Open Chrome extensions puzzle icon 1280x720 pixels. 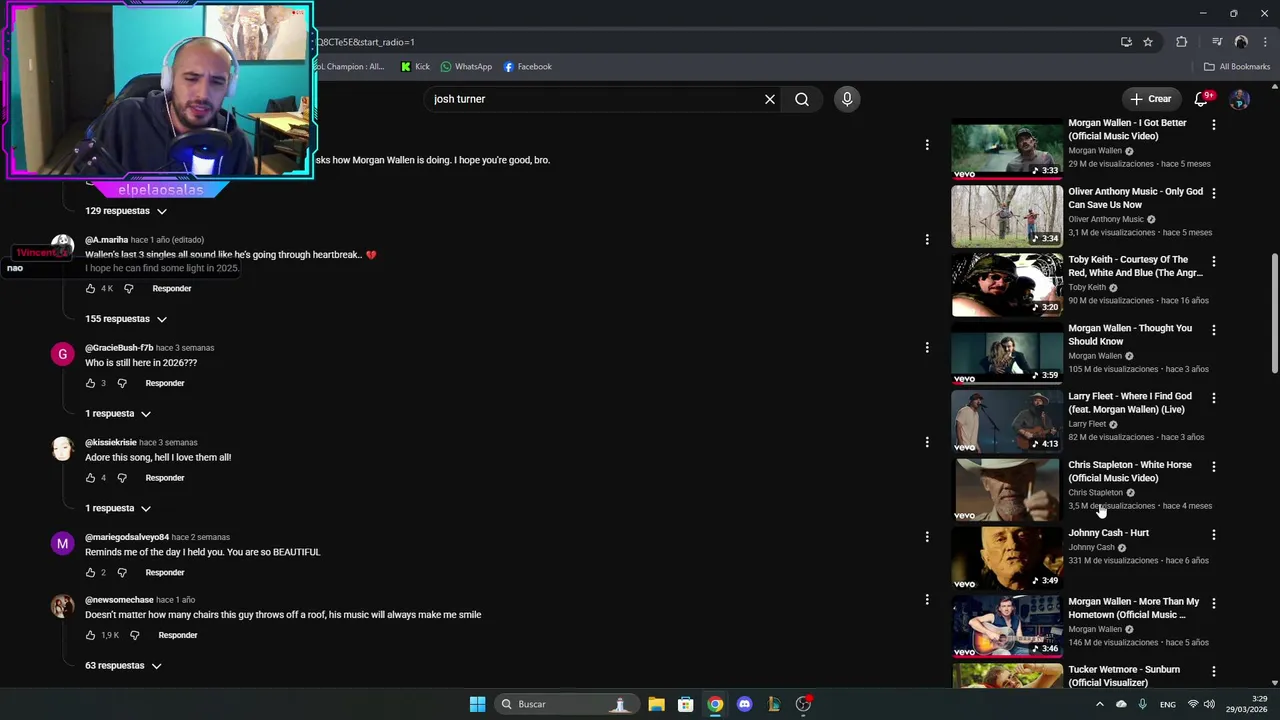1182,42
